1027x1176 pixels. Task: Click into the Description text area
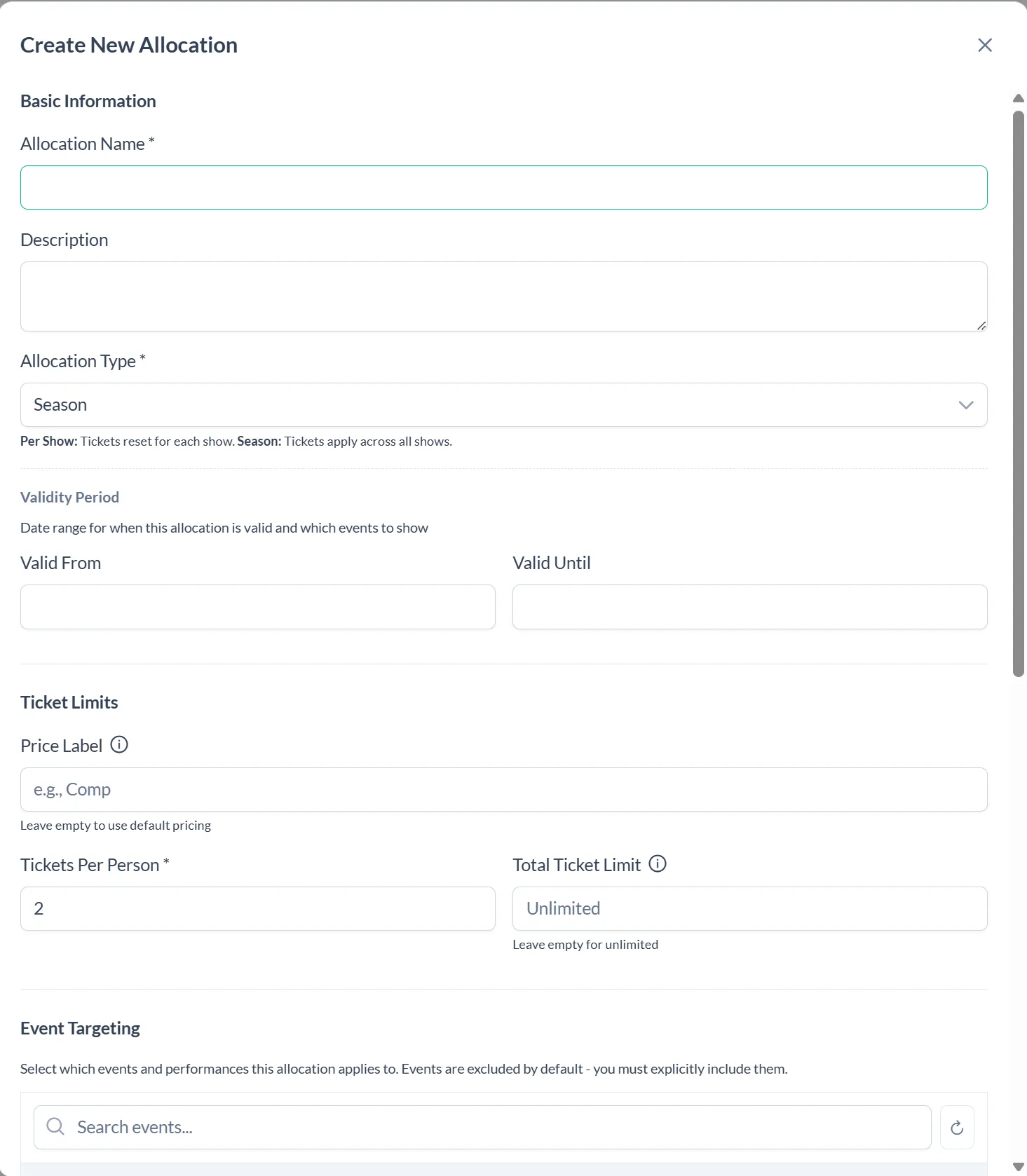click(504, 296)
